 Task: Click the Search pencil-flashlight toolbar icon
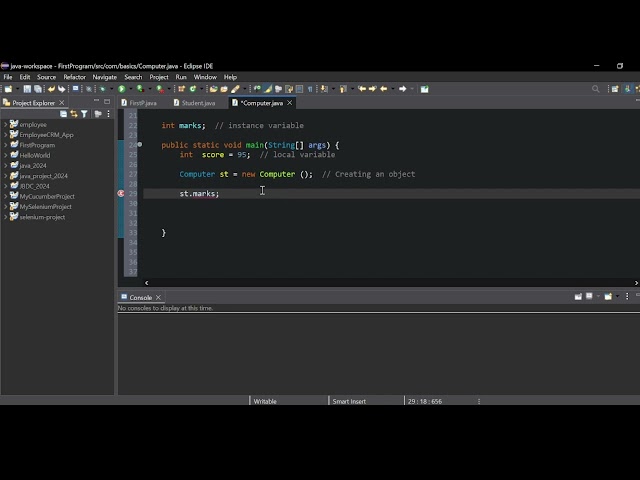coord(235,89)
